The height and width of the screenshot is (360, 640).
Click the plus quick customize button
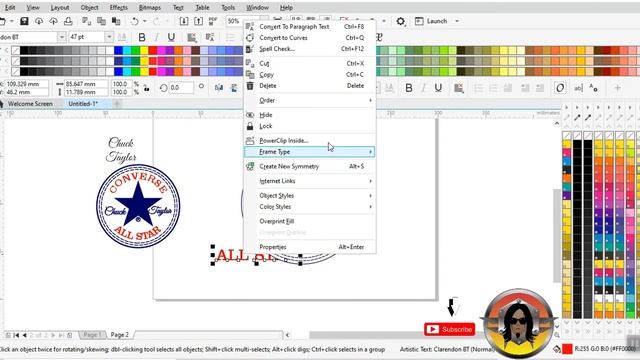pyautogui.click(x=617, y=88)
